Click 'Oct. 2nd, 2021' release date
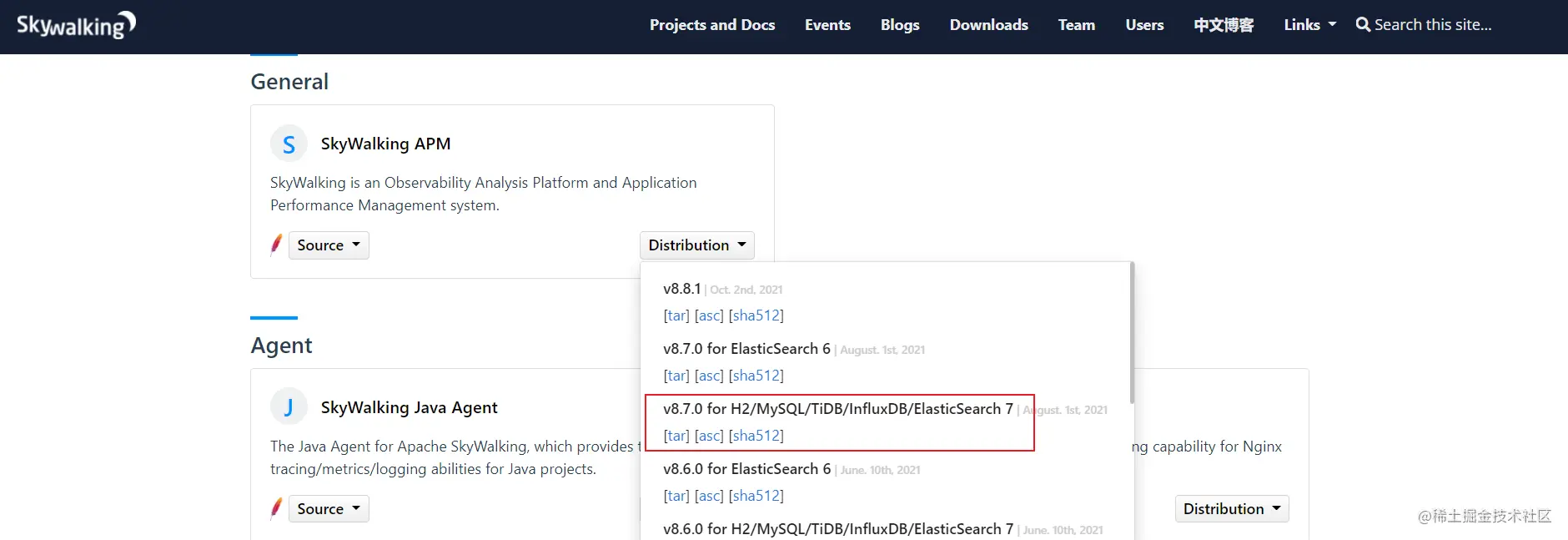Viewport: 1568px width, 540px height. point(746,290)
